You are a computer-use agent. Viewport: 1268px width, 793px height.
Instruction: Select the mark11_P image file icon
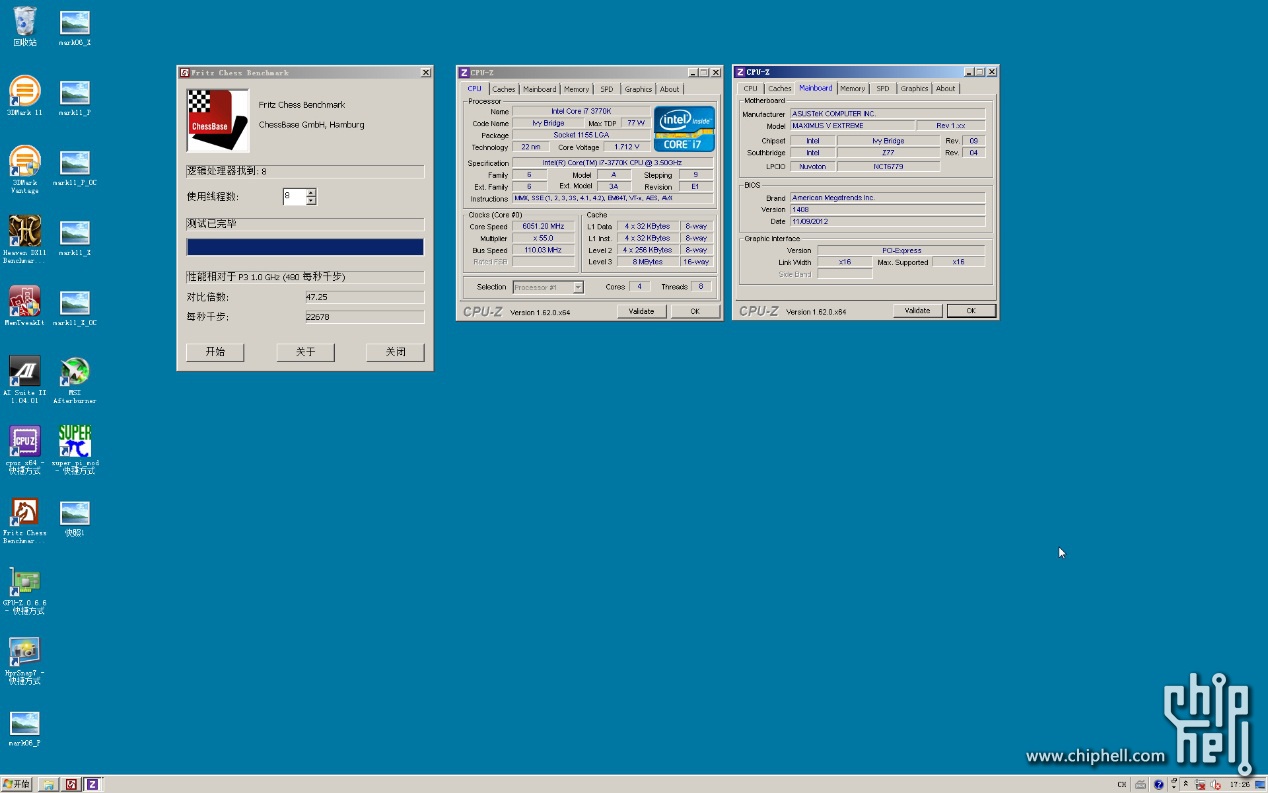point(75,98)
